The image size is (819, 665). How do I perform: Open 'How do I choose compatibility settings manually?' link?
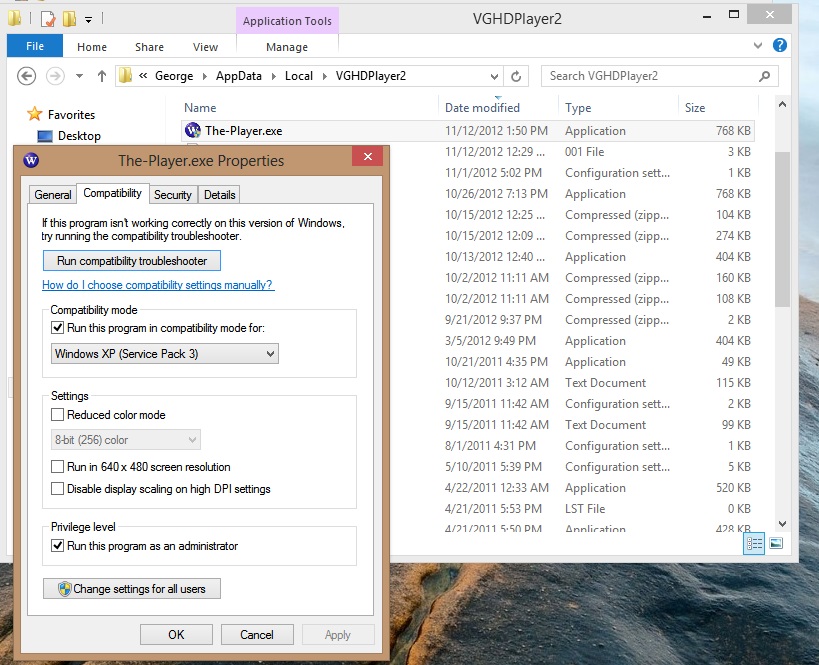(x=158, y=285)
